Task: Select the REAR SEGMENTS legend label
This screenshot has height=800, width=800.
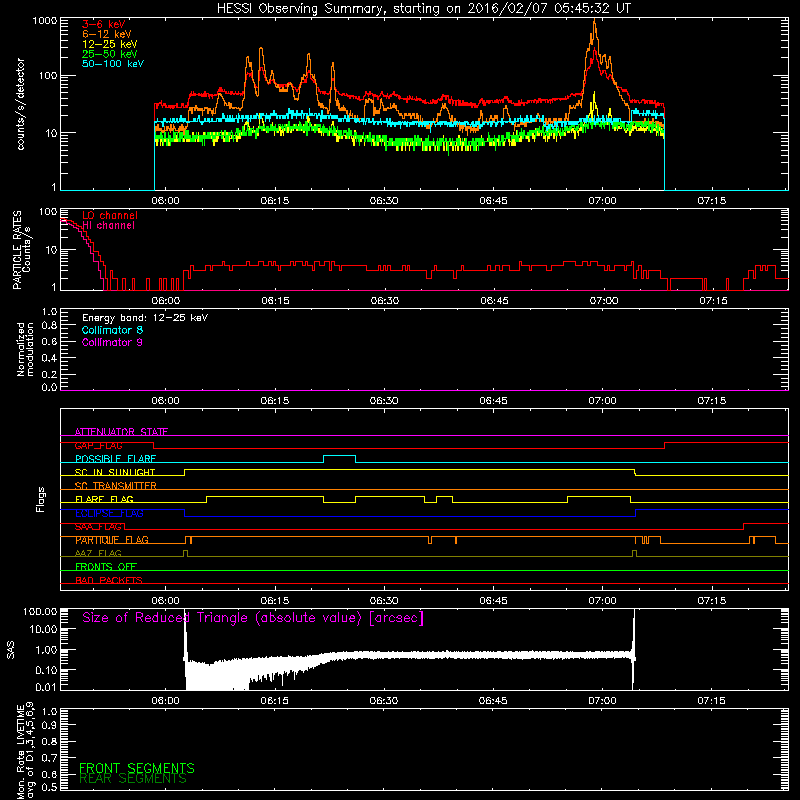Action: (133, 779)
